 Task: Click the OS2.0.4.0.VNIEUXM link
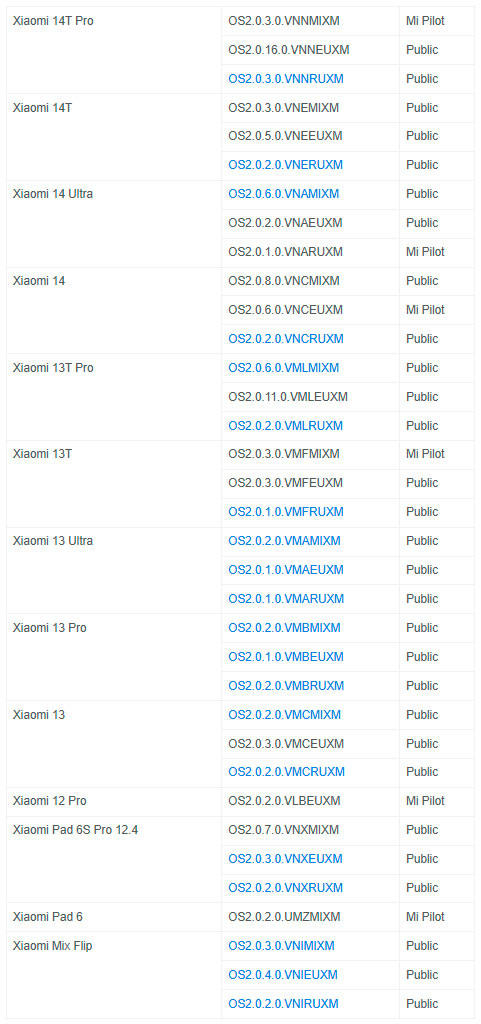283,974
